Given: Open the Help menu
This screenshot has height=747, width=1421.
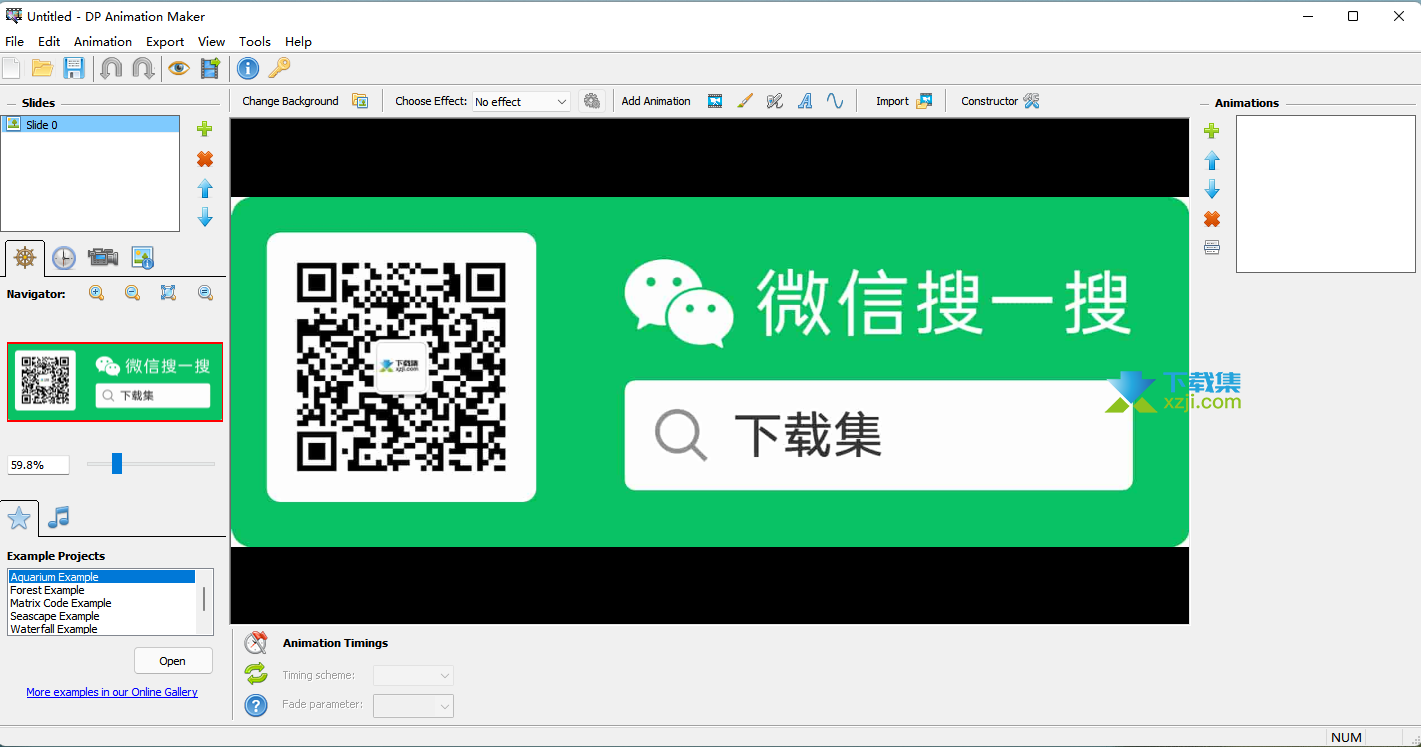Looking at the screenshot, I should [298, 42].
